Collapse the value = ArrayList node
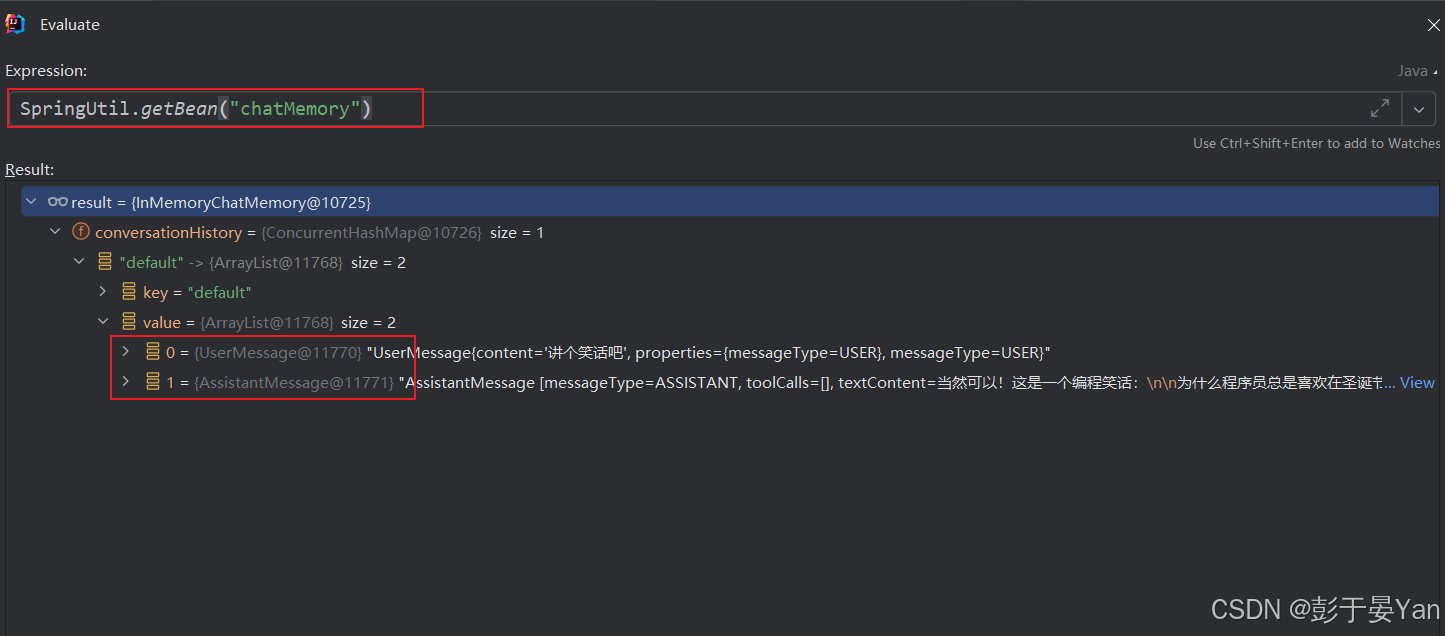 [103, 322]
